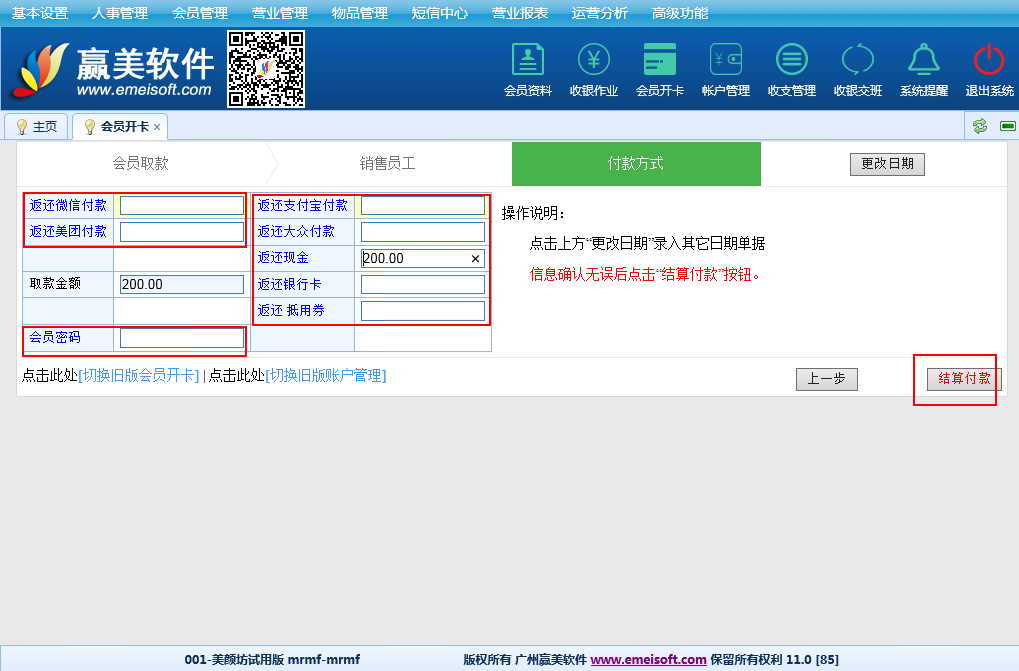Clear the 返还现金 field with X
Image resolution: width=1019 pixels, height=671 pixels.
click(475, 258)
